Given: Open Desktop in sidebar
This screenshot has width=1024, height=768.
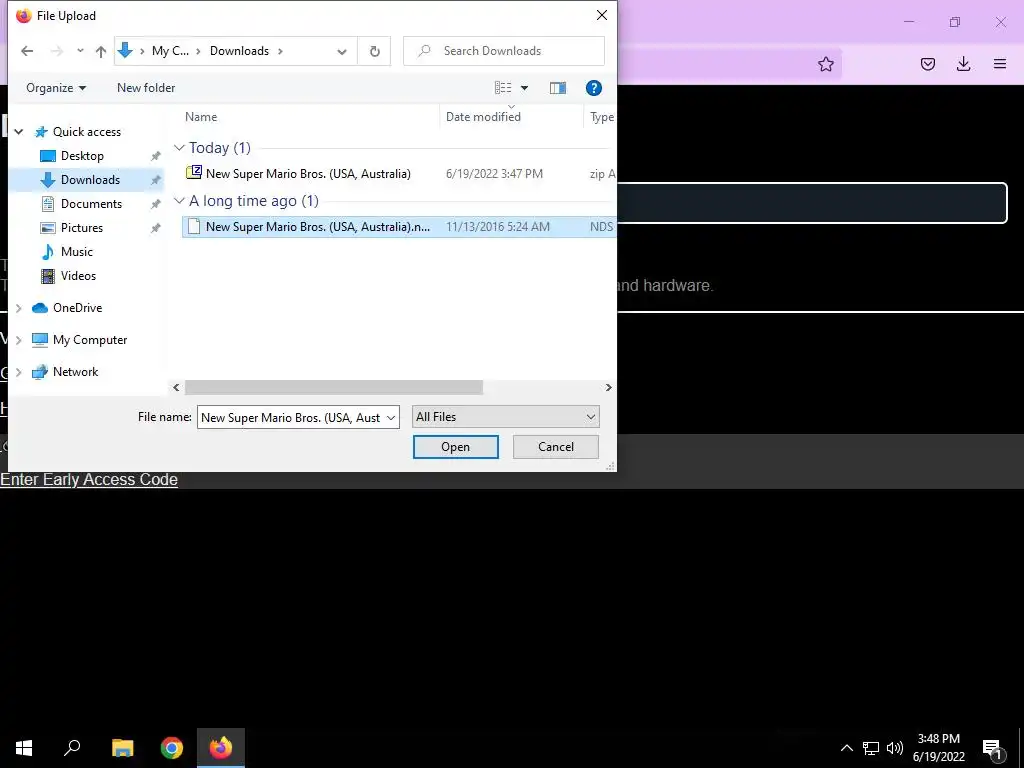Looking at the screenshot, I should coord(82,156).
